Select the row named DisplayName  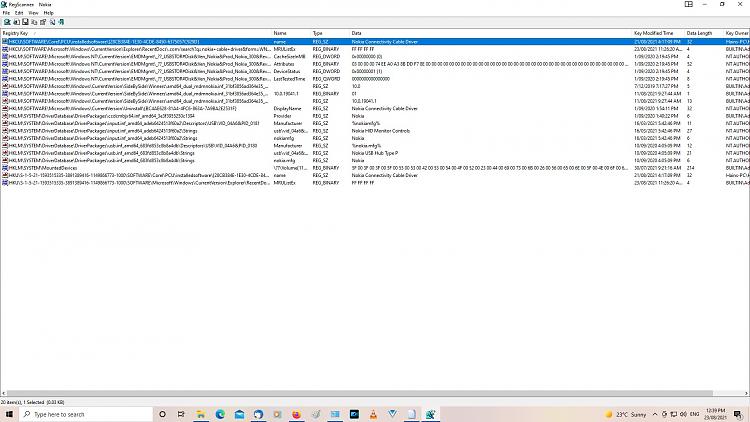375,109
